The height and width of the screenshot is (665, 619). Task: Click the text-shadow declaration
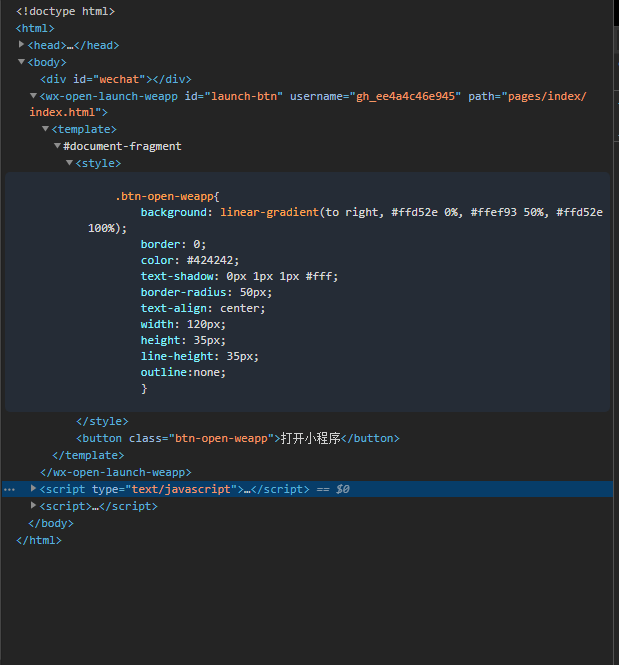coord(239,277)
